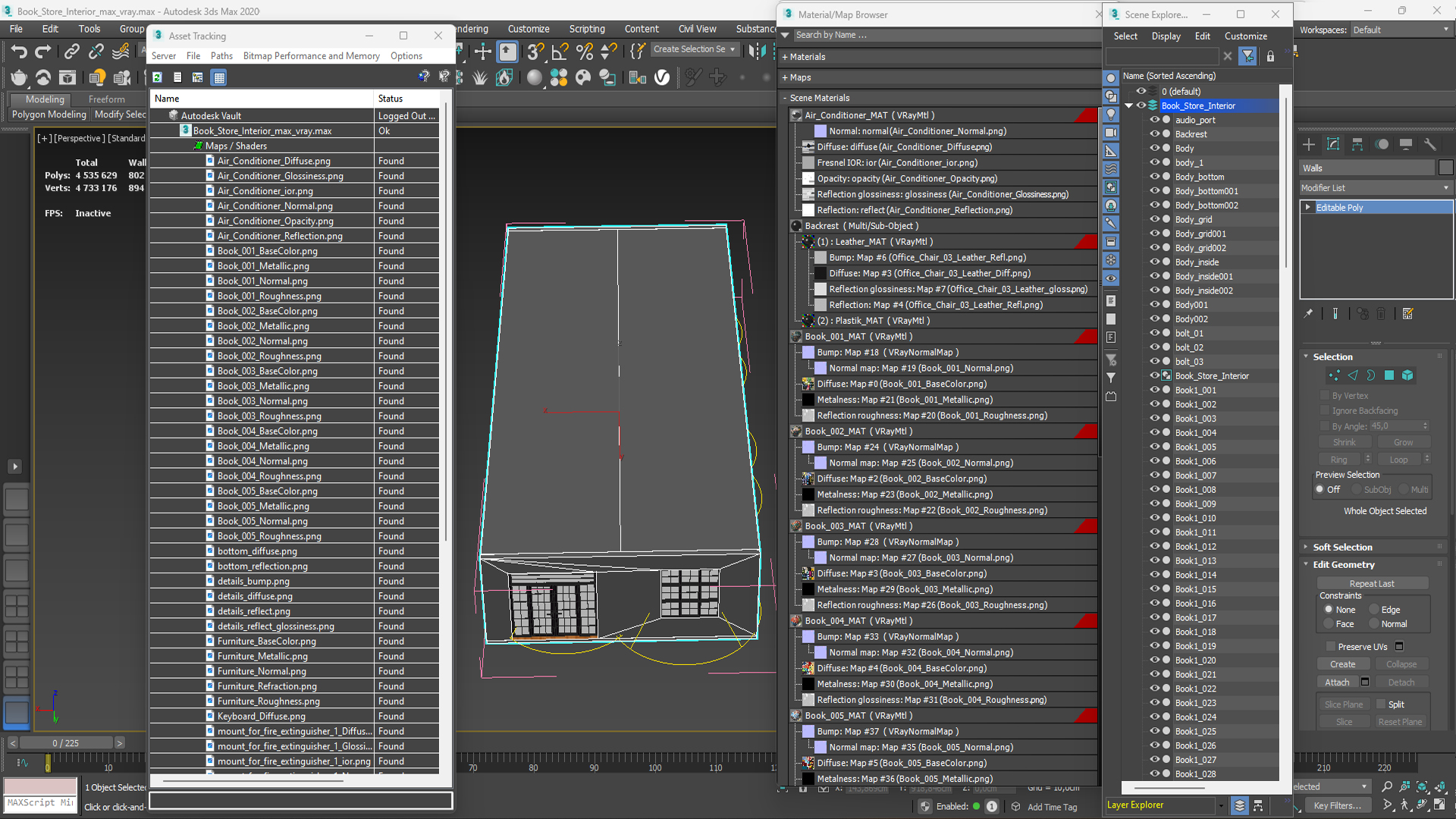
Task: Click the Display Cameras filter in Scene Explorer
Action: pyautogui.click(x=1111, y=133)
